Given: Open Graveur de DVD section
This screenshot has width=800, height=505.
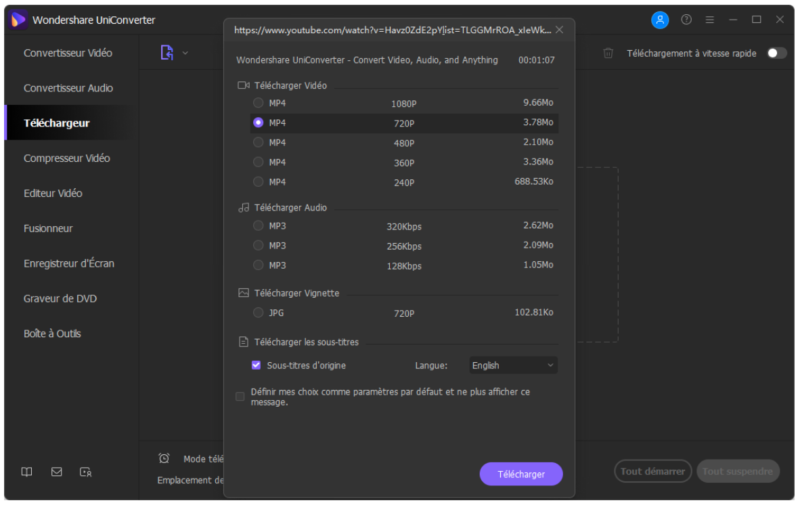Looking at the screenshot, I should 60,298.
